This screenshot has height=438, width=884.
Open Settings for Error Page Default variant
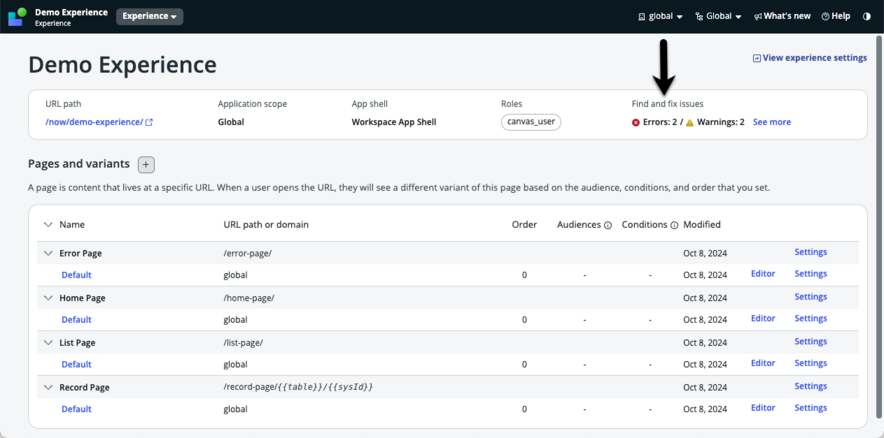pos(811,273)
